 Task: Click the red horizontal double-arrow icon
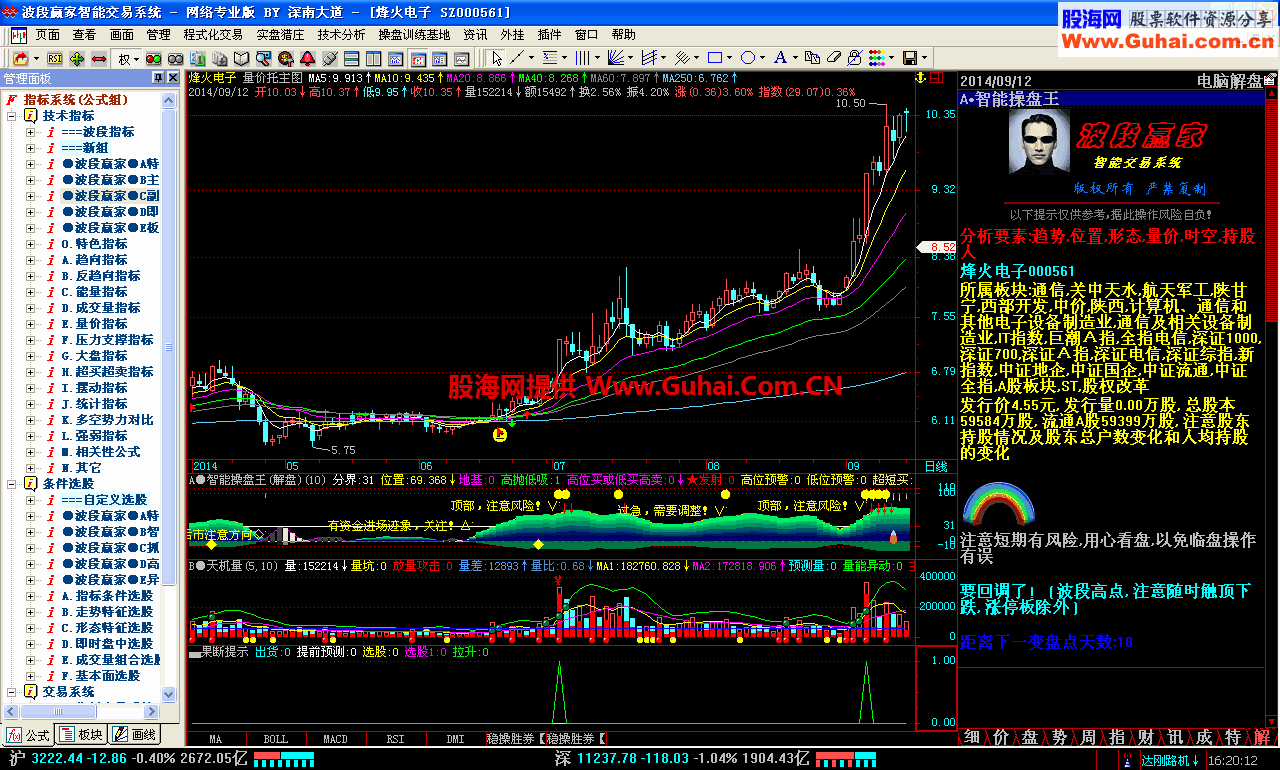tap(99, 59)
